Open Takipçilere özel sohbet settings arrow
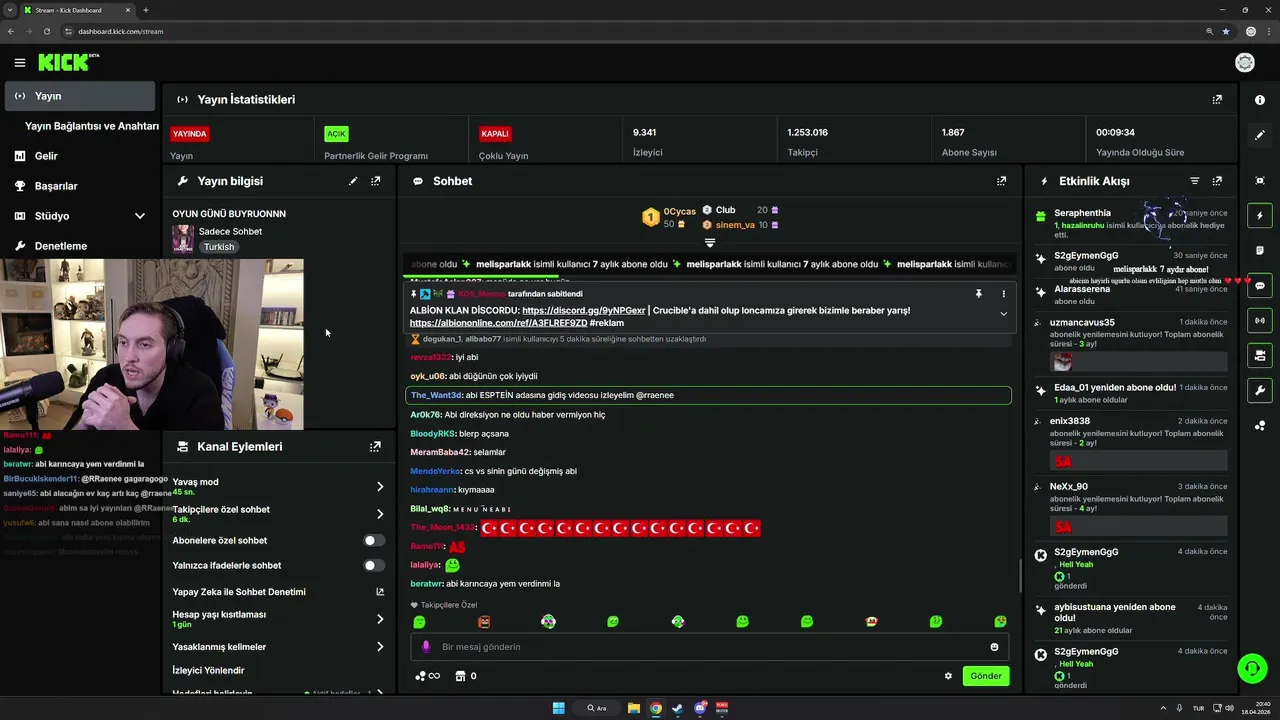Screen dimensions: 1280x720 coord(380,514)
